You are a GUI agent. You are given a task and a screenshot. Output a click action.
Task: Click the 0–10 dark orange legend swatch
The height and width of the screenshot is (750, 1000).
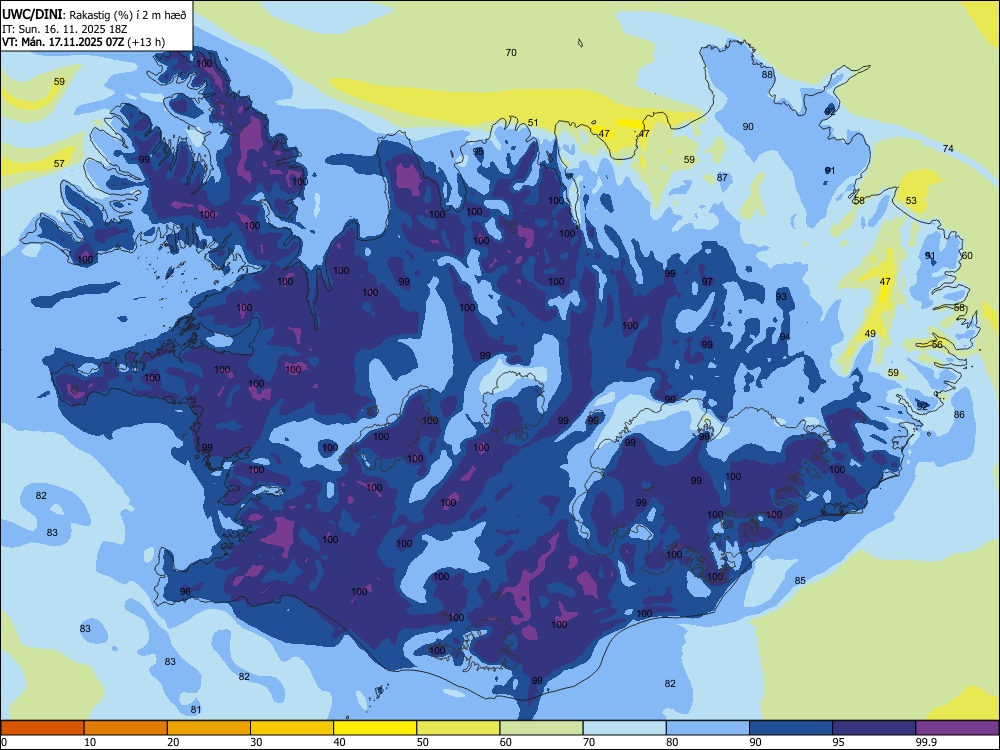pos(42,728)
